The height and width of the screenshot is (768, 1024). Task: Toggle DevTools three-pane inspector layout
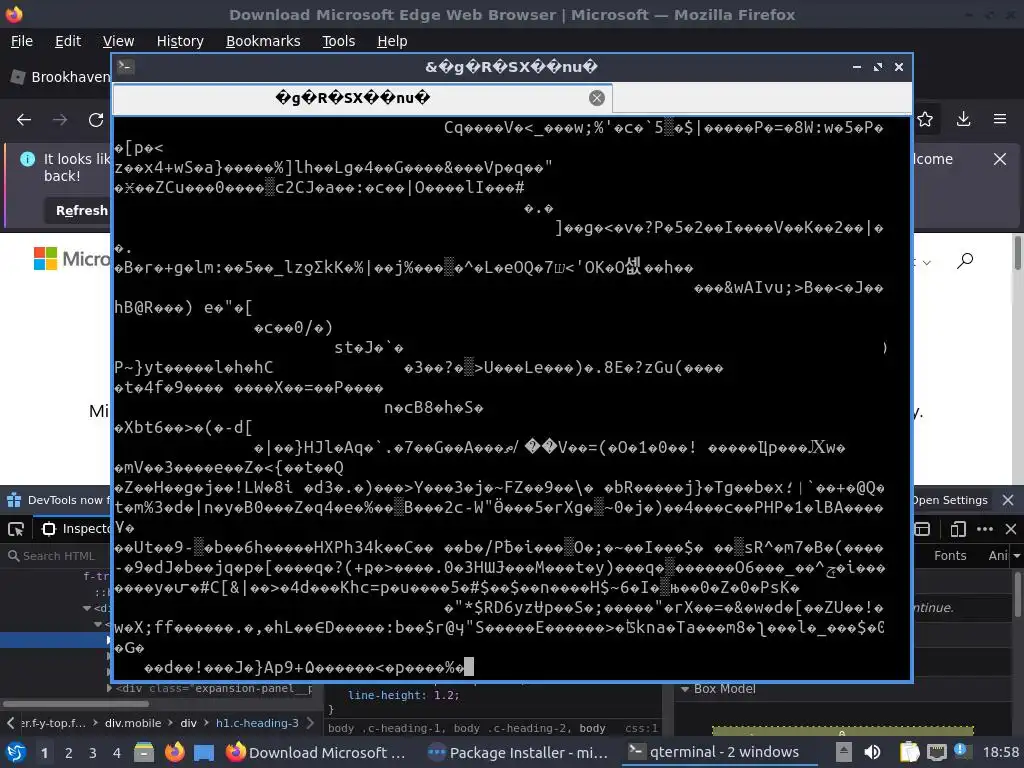(922, 529)
